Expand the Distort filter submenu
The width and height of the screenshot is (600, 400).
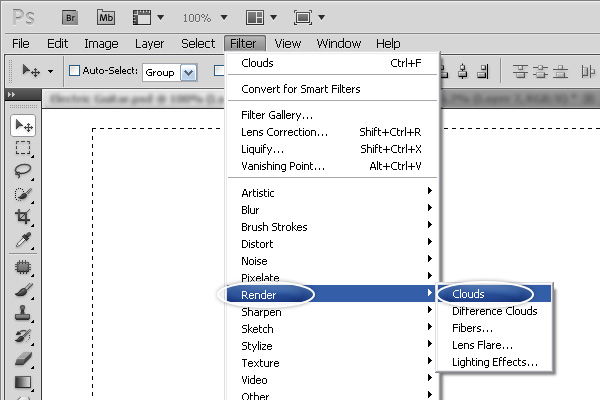(332, 244)
